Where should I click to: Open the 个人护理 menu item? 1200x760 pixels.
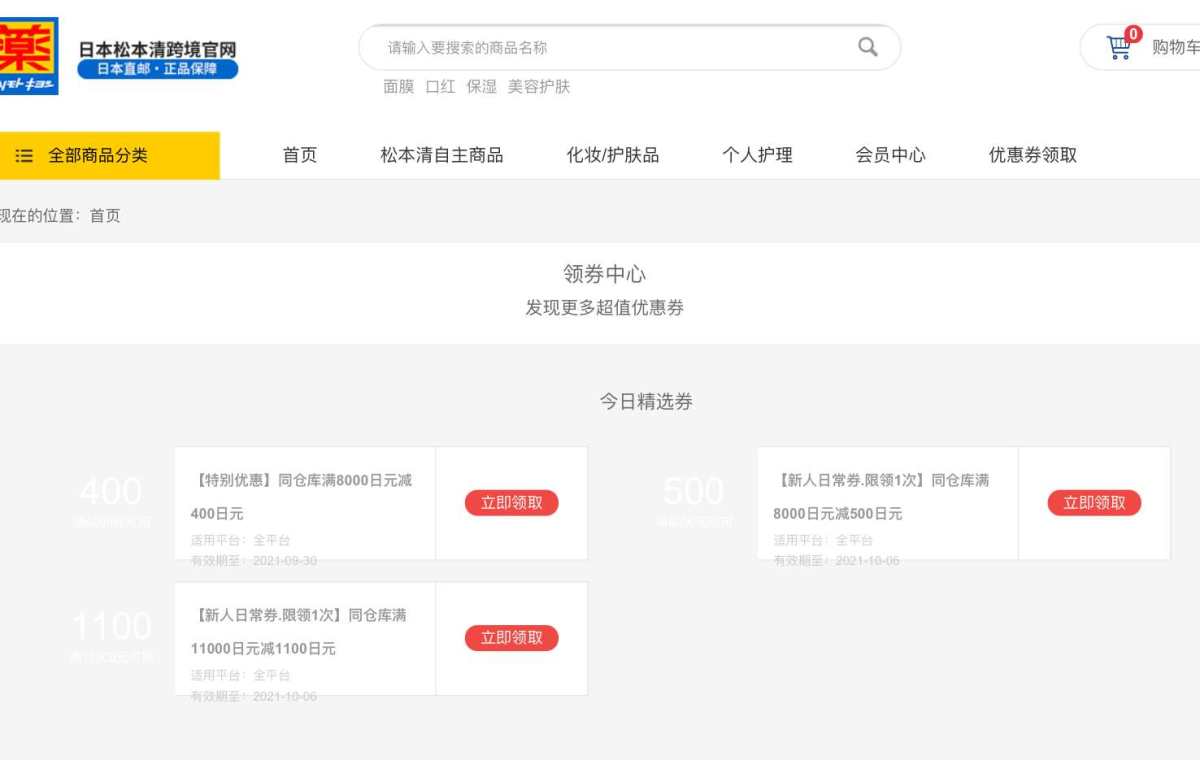point(757,155)
